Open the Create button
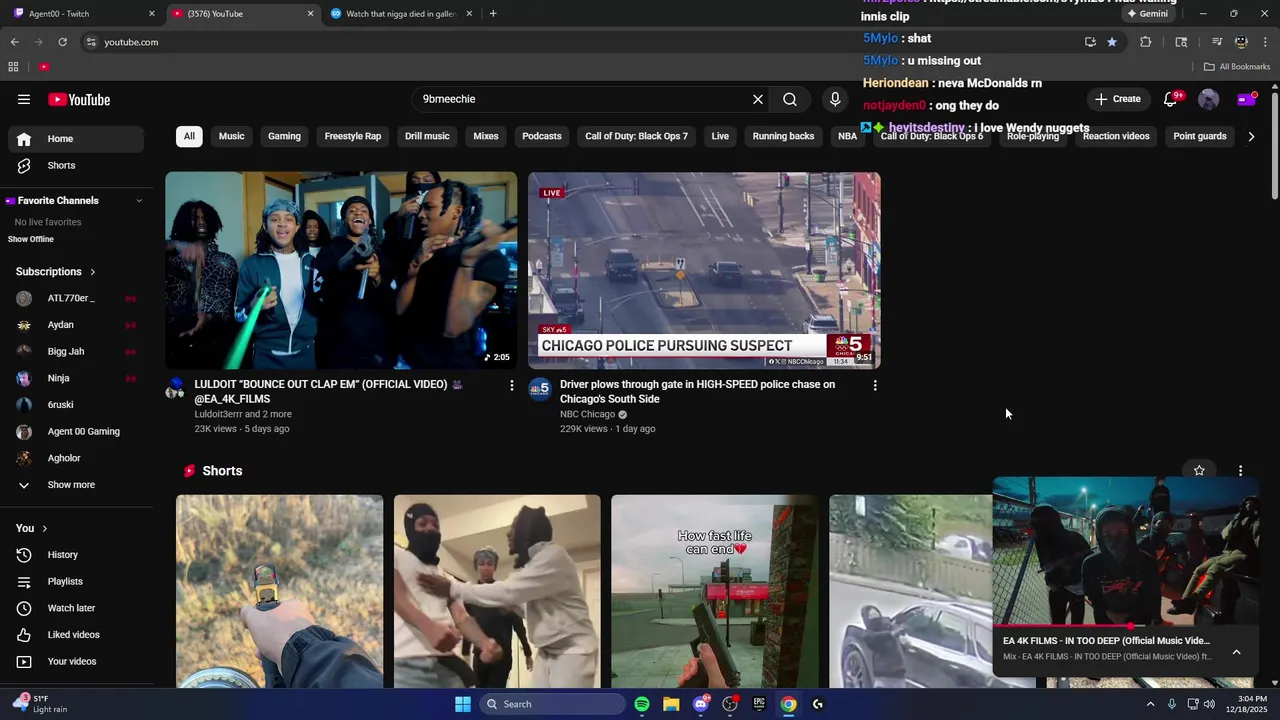The image size is (1280, 720). 1117,99
